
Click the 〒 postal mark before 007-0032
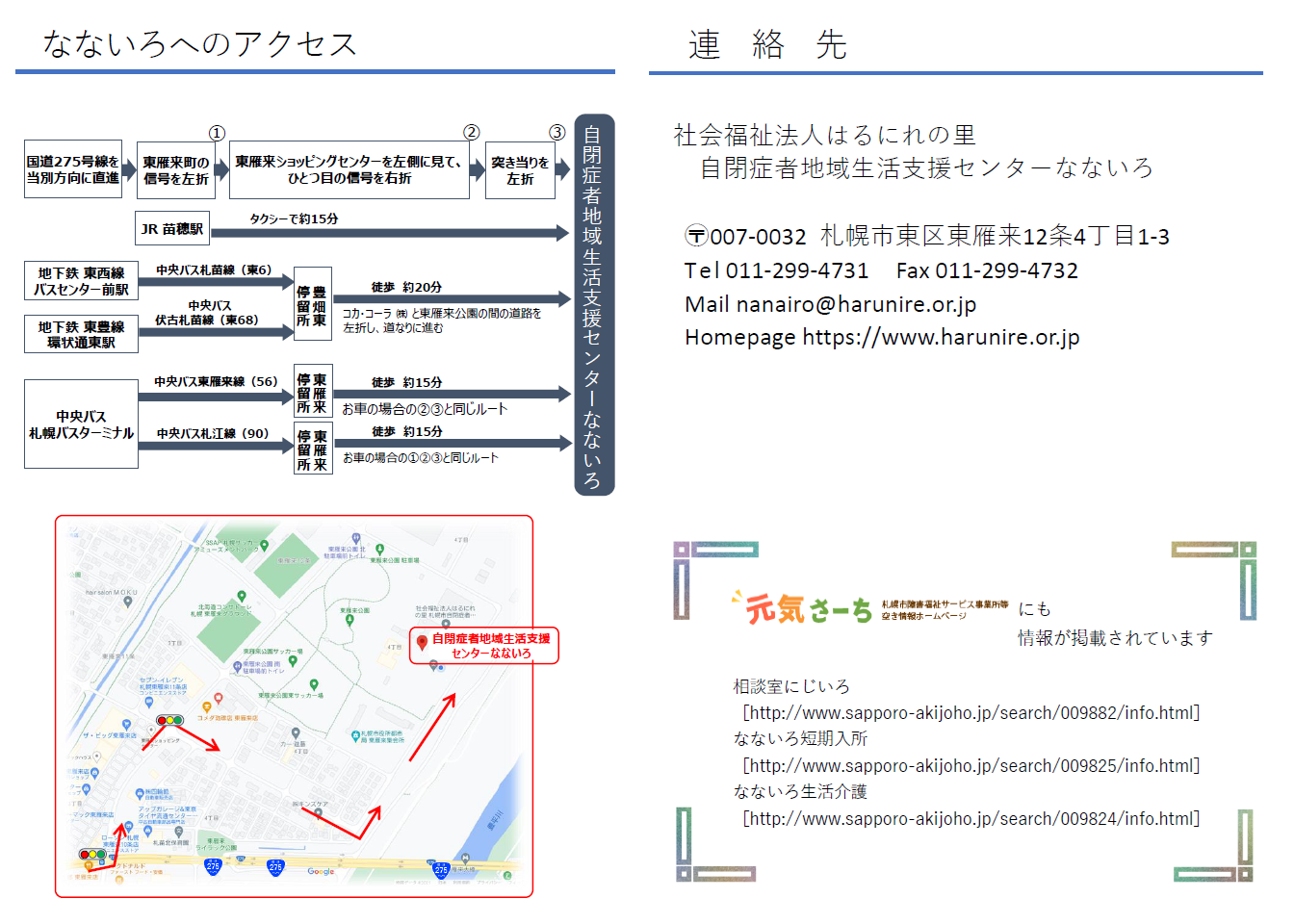[696, 236]
